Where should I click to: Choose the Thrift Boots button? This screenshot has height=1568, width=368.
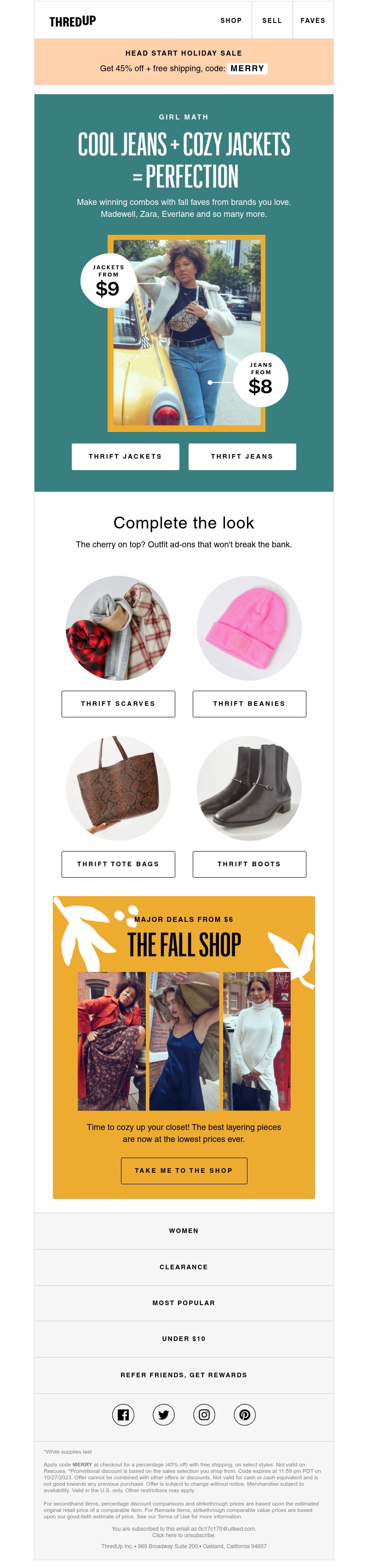pyautogui.click(x=249, y=864)
